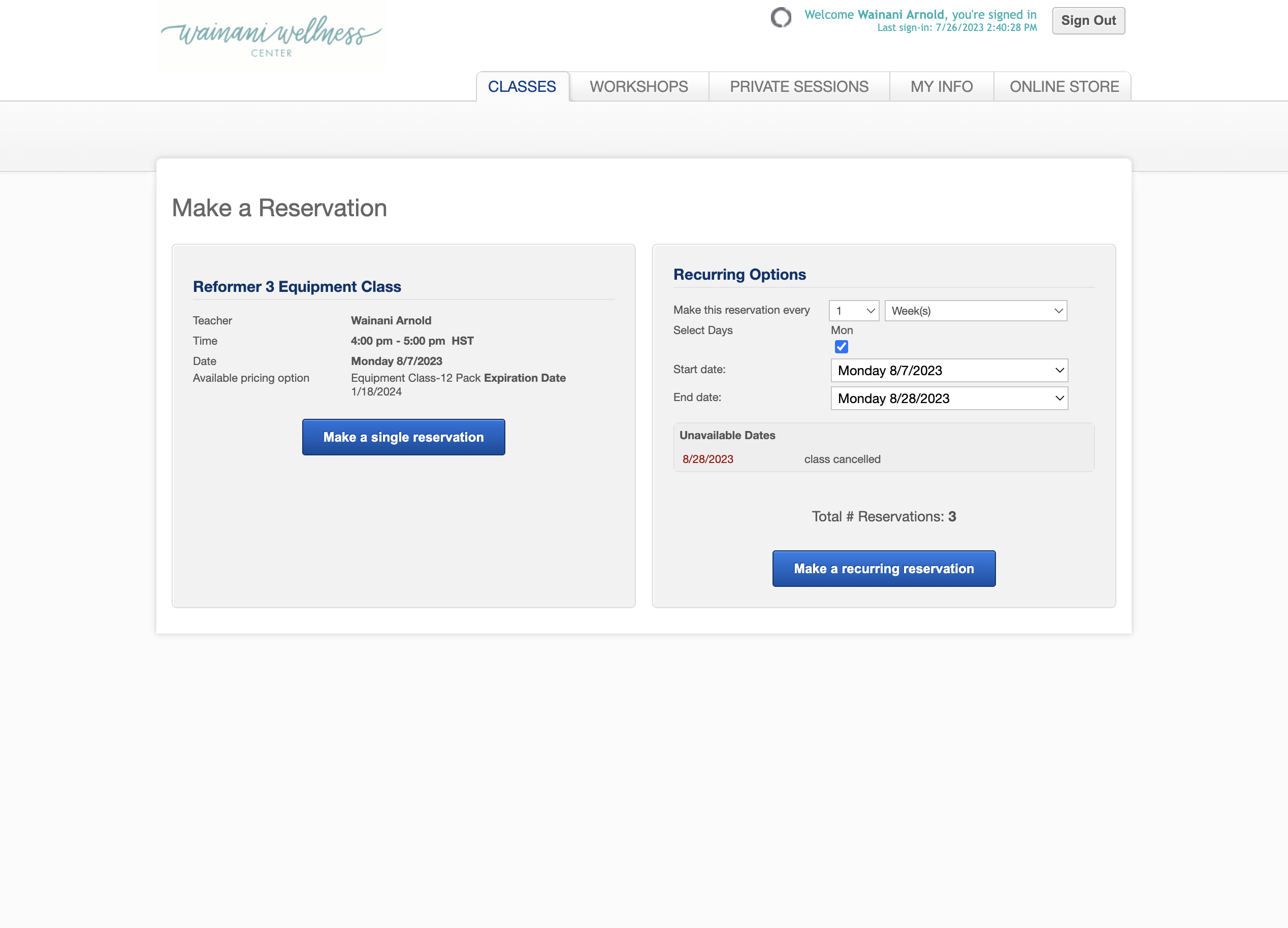Click the teacher name Wainani Arnold
The image size is (1288, 928).
(391, 321)
